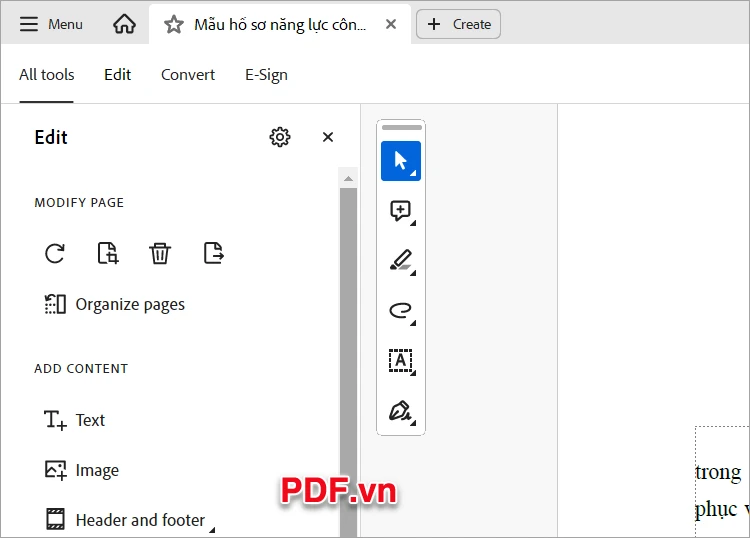Click the Add Image icon
Screen dimensions: 750x538
click(x=55, y=470)
